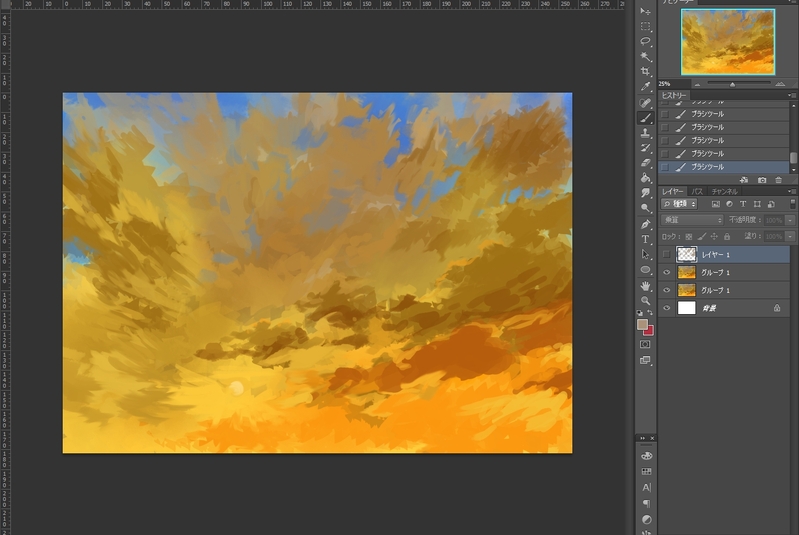Screen dimensions: 799x535
Task: Reset to default foreground and background colors
Action: click(x=640, y=312)
